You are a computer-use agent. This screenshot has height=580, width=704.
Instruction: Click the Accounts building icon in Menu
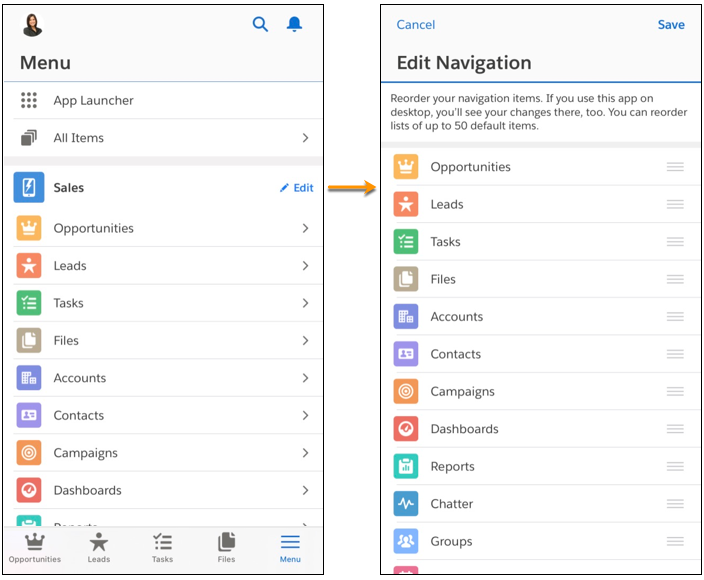(x=29, y=378)
